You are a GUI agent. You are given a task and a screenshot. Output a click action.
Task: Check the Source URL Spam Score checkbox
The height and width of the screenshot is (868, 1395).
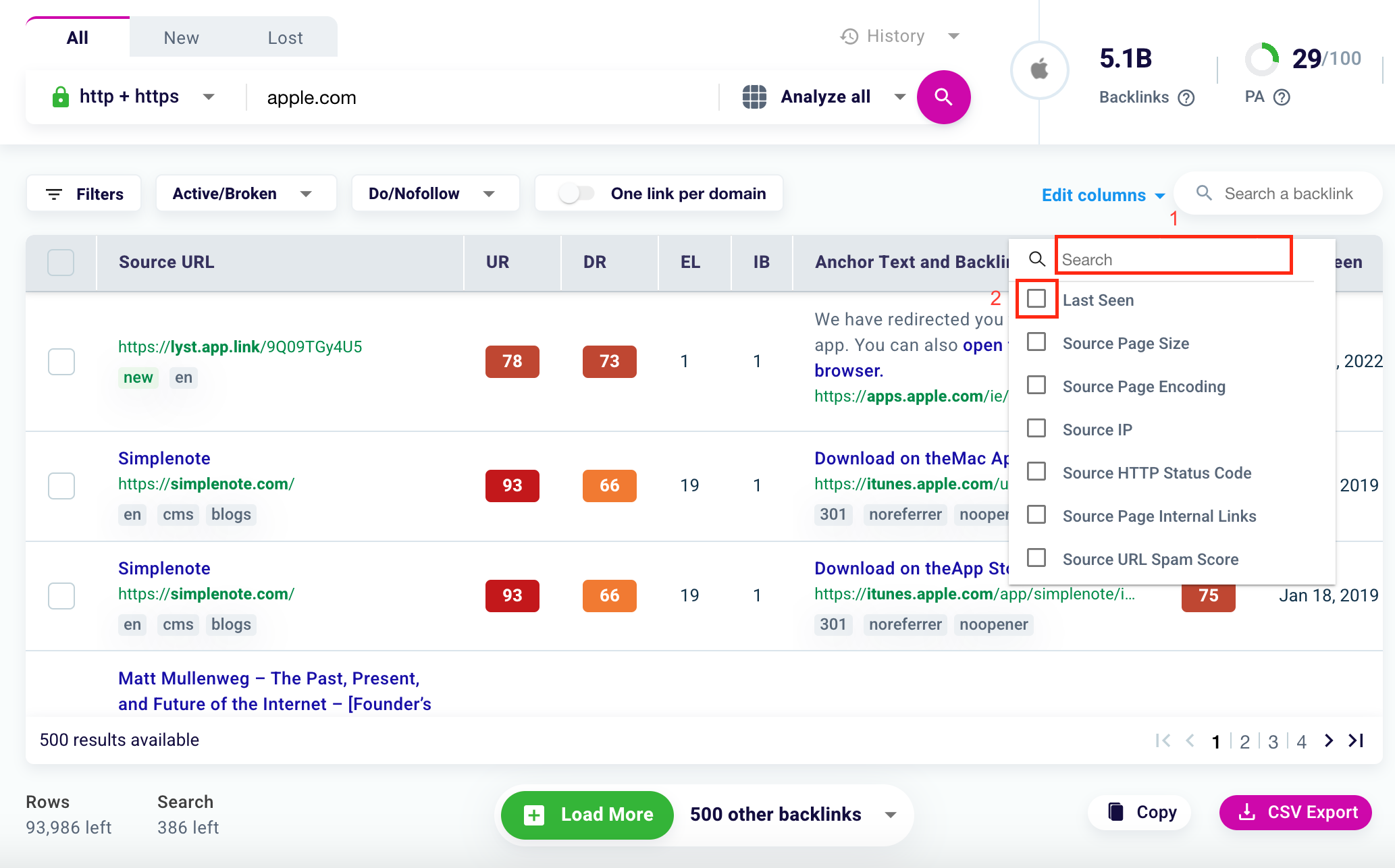pos(1036,558)
